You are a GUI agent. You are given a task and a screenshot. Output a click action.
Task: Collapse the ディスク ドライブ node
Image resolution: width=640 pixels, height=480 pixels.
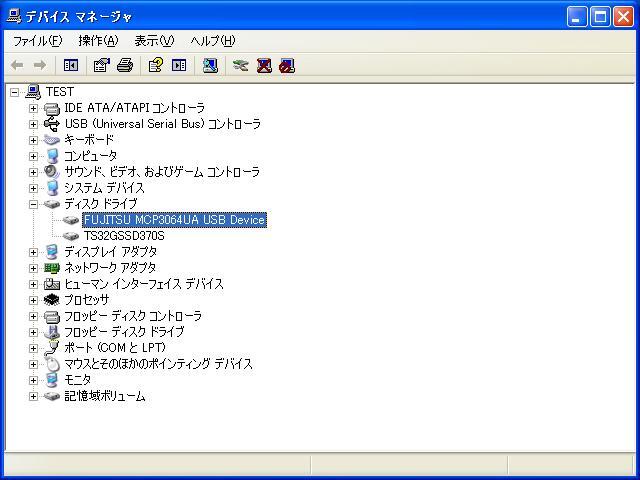click(33, 204)
